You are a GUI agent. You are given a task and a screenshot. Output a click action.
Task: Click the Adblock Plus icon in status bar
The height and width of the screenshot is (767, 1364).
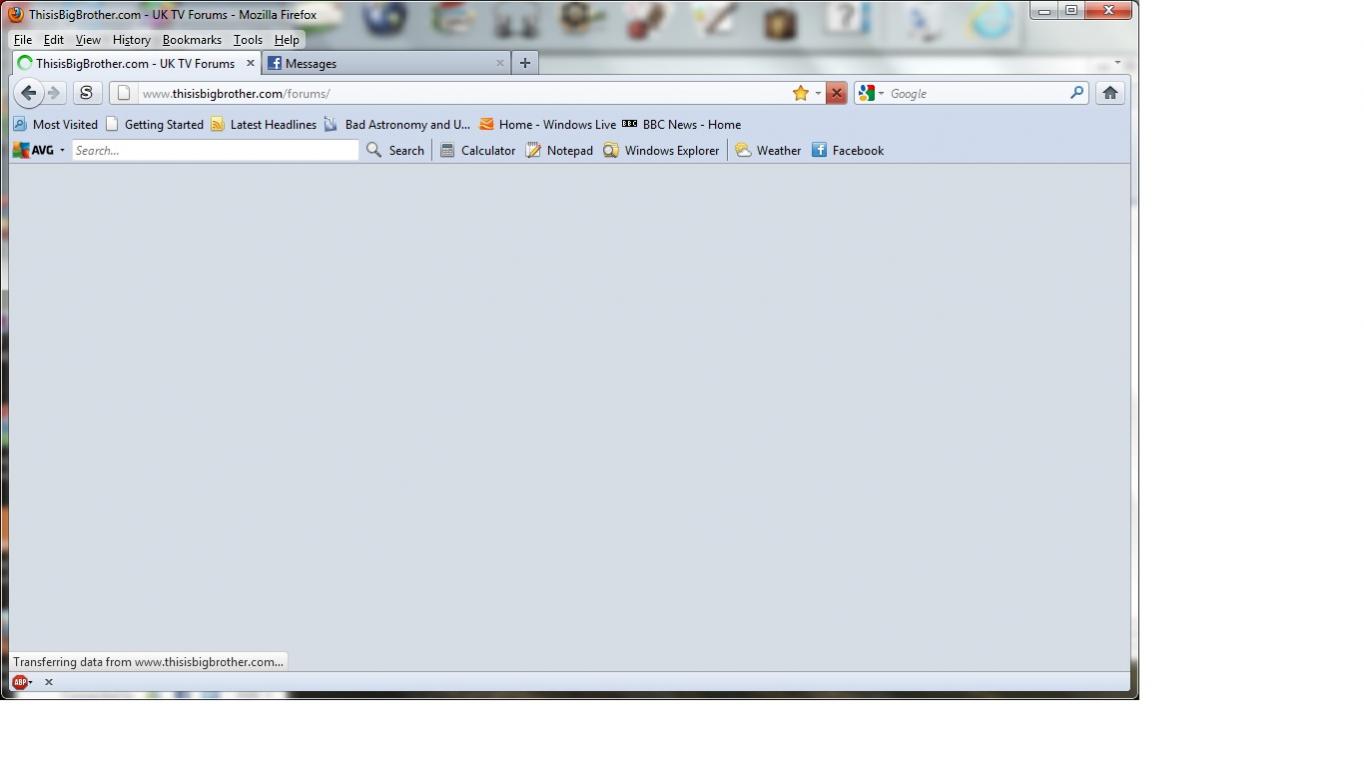click(x=19, y=682)
